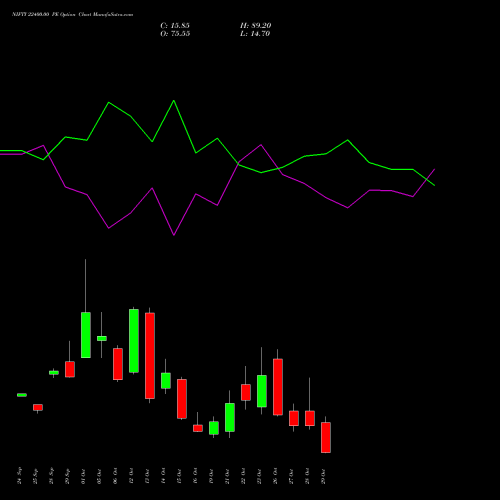This screenshot has width=500, height=500.
Task: Click the '29 Oct' date axis label
Action: (323, 476)
